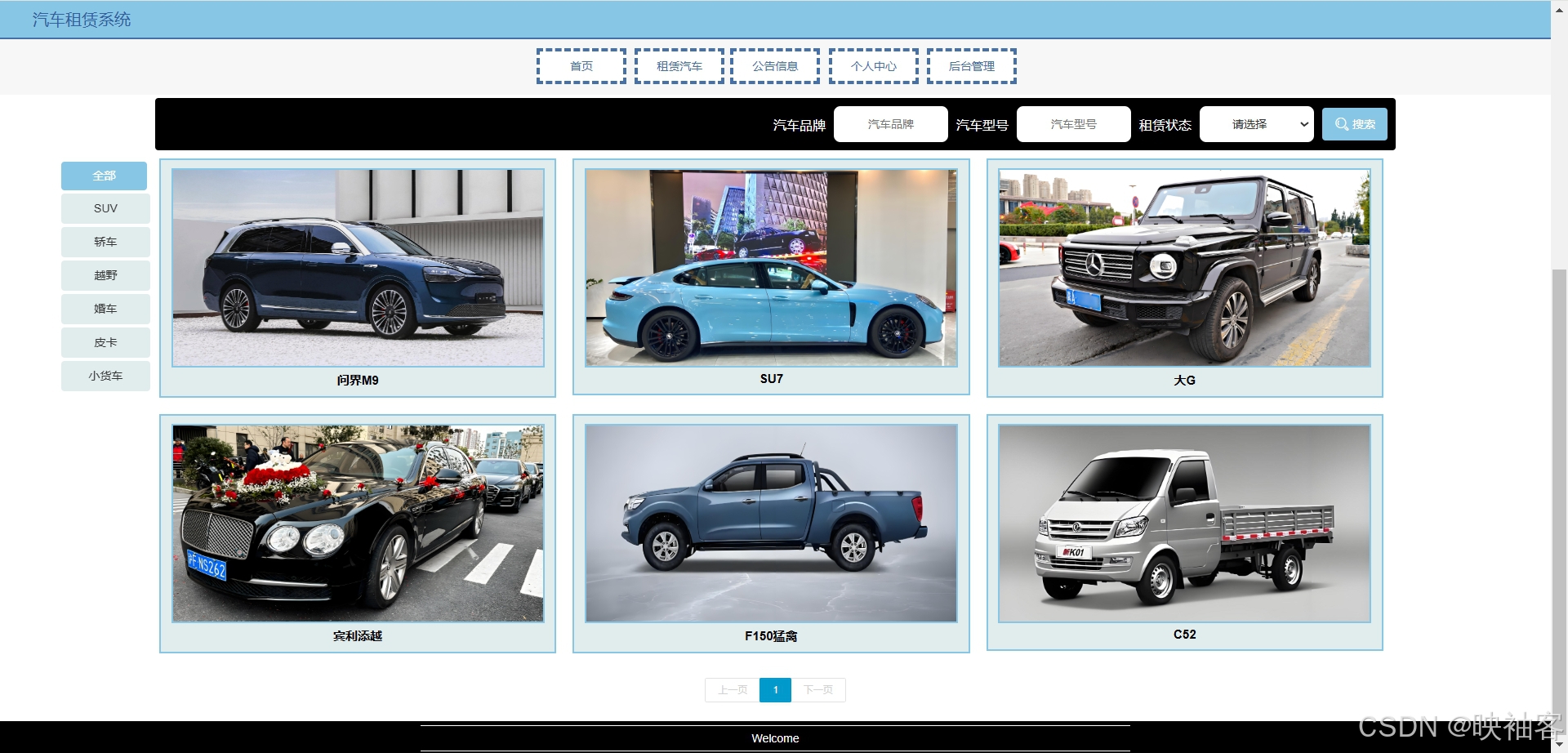
Task: Filter cars by 轿车 category
Action: pyautogui.click(x=105, y=242)
